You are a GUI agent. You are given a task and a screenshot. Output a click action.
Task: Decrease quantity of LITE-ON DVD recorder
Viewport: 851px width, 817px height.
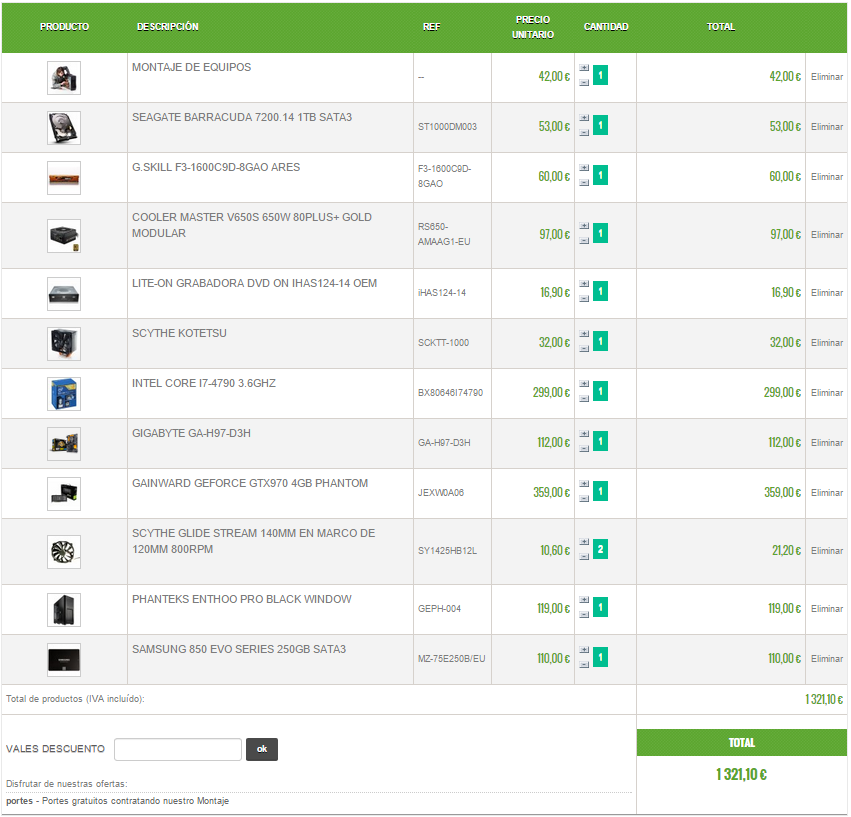(x=584, y=299)
